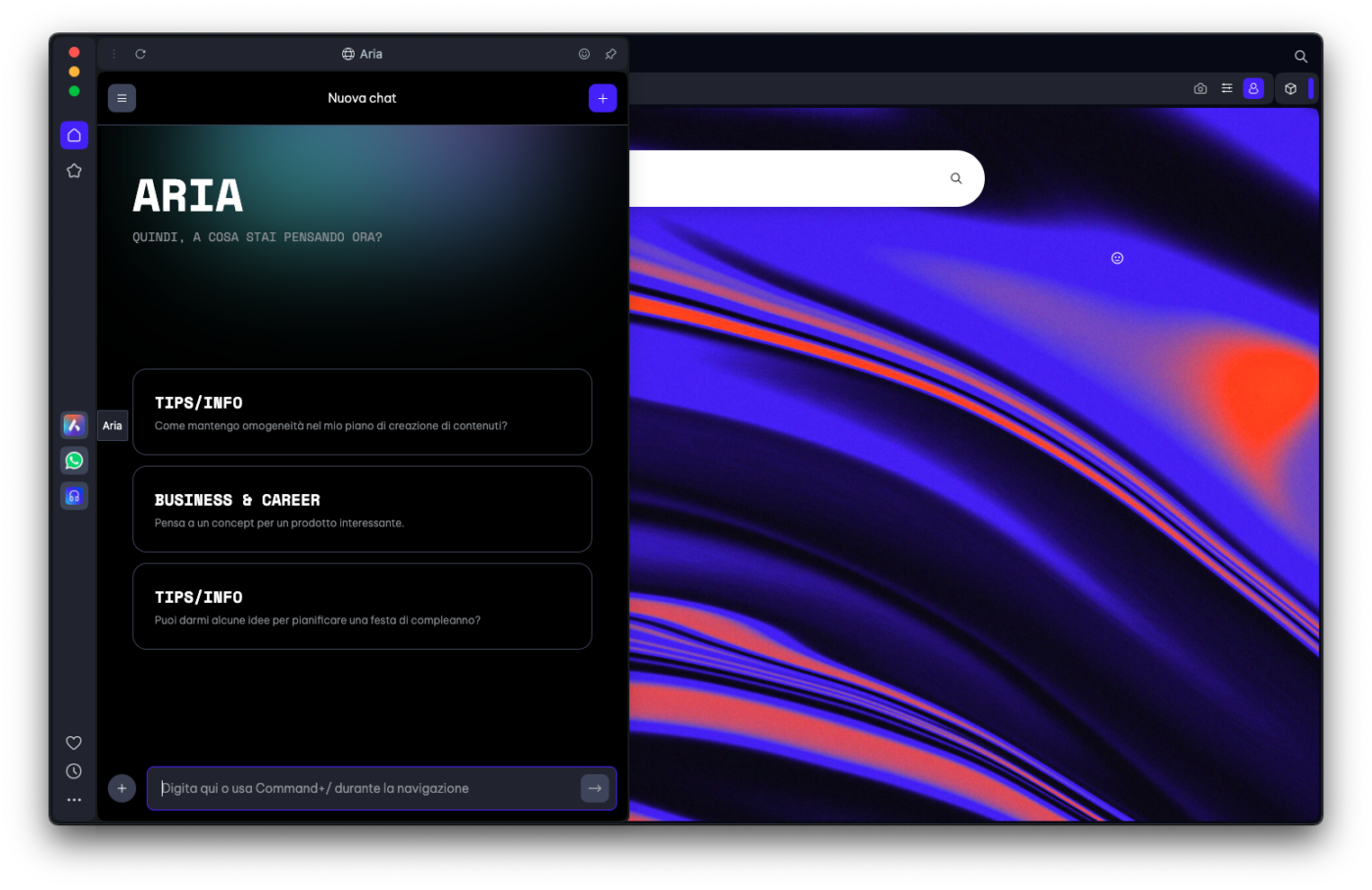Select the TIPS/INFO content creation plan suggestion
This screenshot has width=1372, height=890.
[363, 412]
